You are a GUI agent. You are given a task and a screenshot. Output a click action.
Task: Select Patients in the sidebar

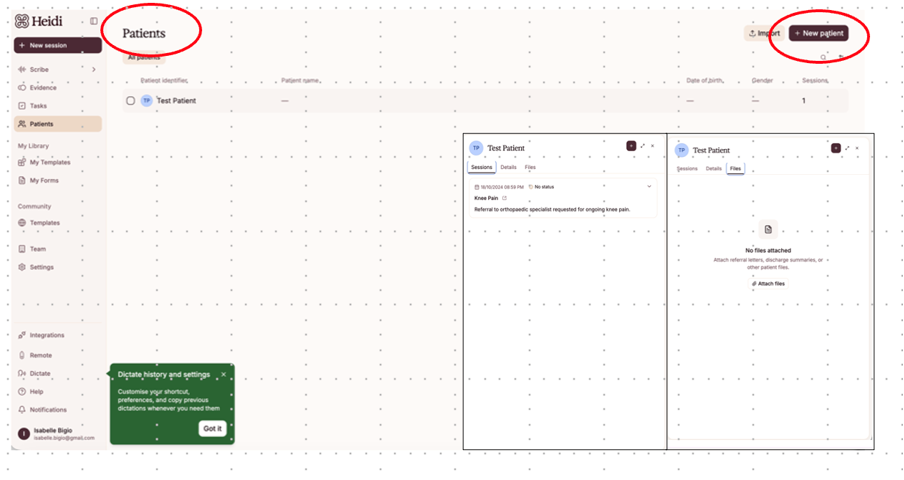(58, 124)
